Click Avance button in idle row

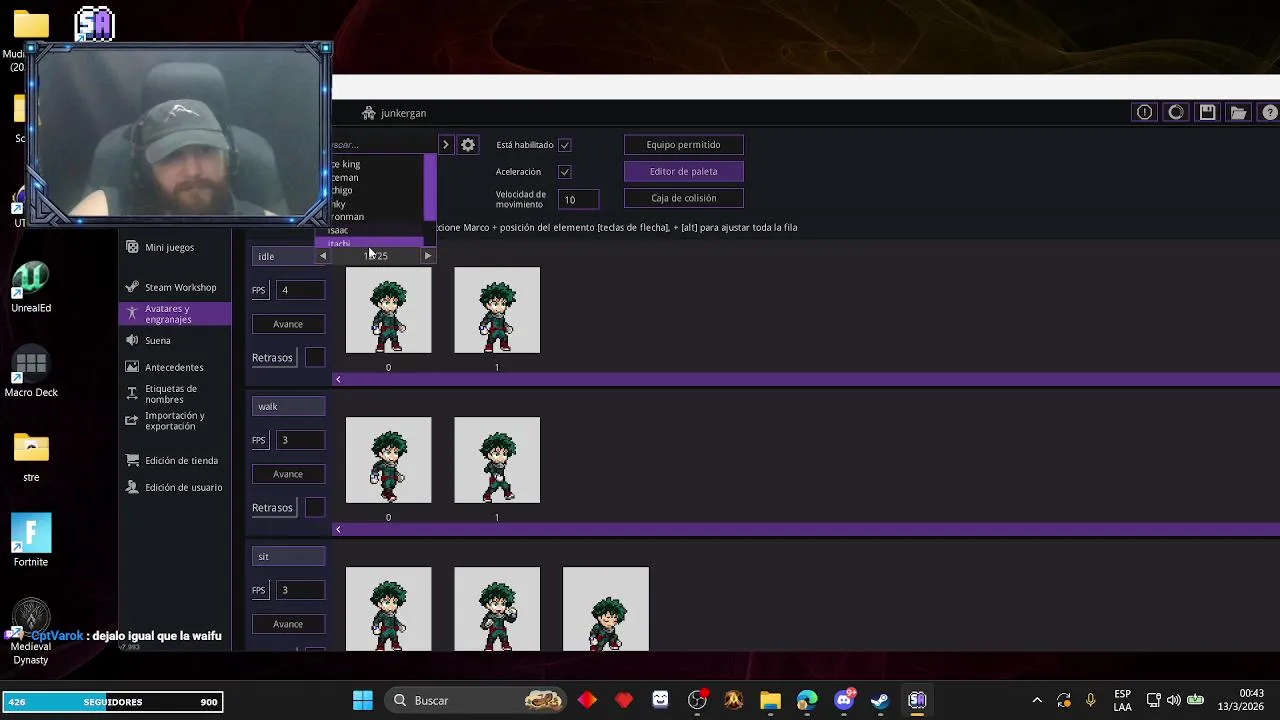(x=288, y=324)
